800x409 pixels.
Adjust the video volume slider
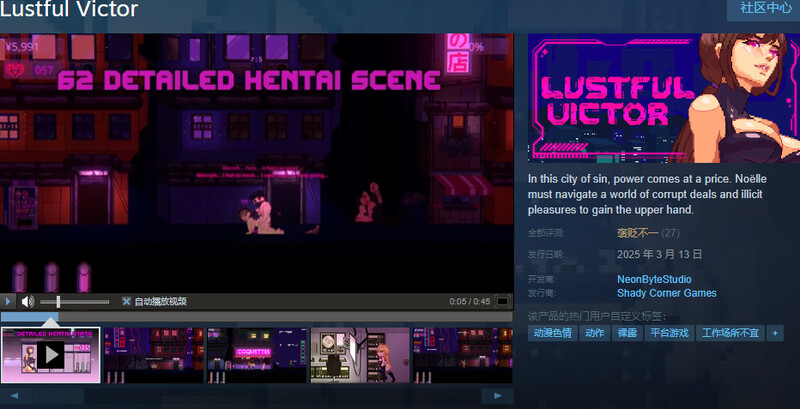coord(75,301)
